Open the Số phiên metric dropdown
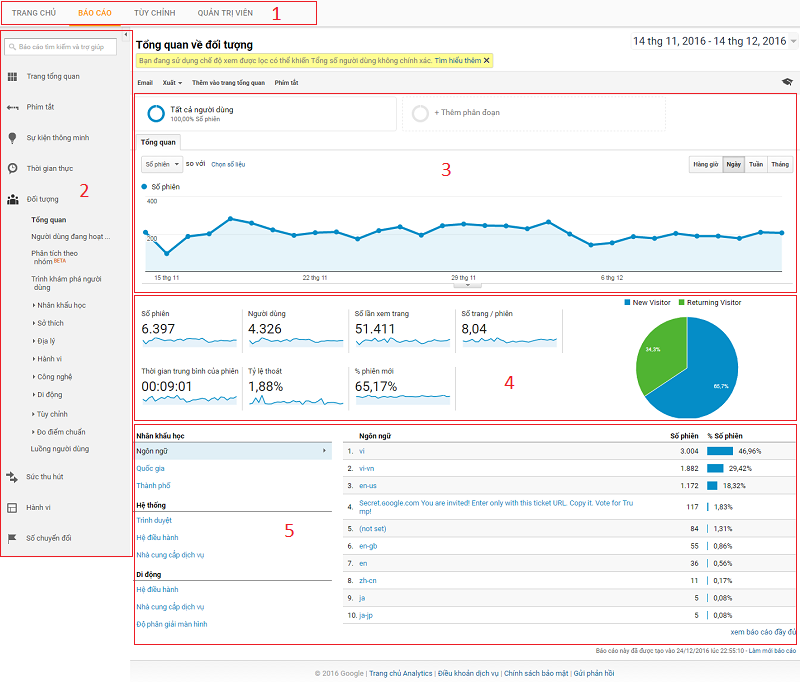Viewport: 800px width, 692px height. (x=162, y=164)
